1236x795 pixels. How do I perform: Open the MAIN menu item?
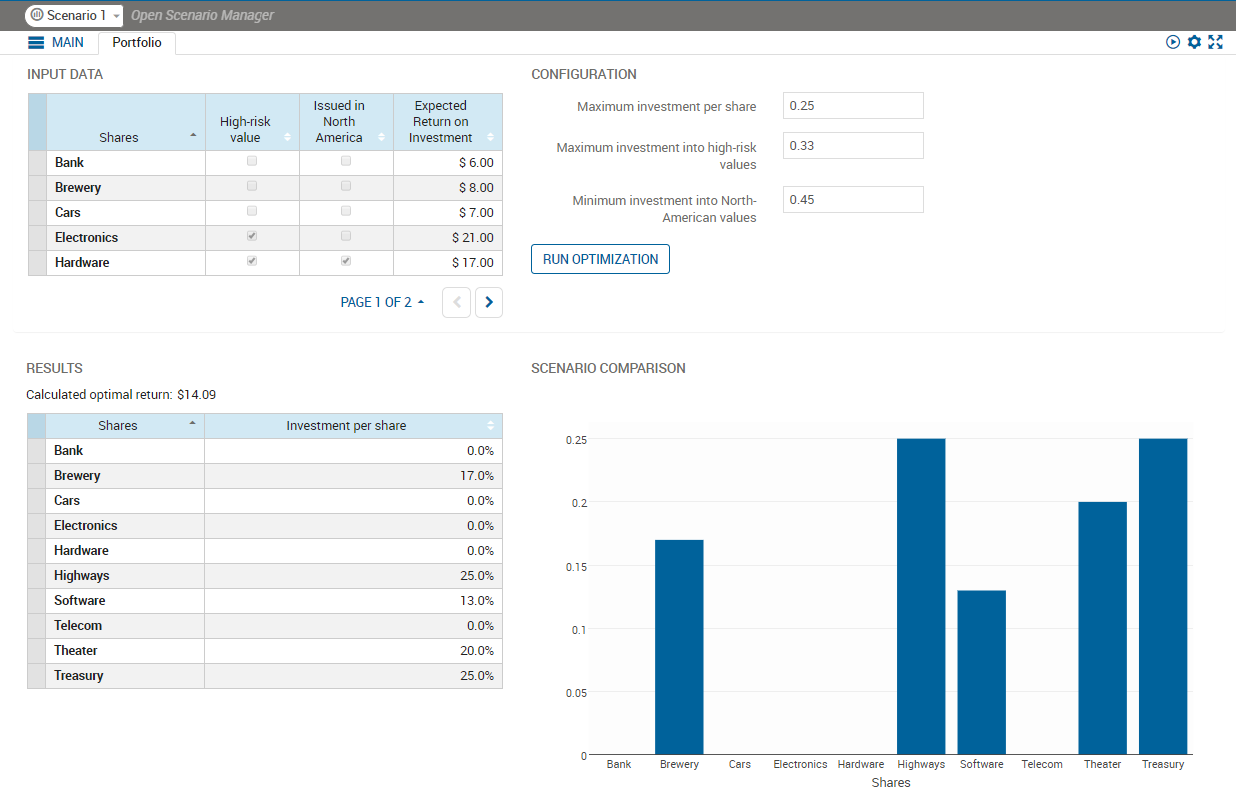pyautogui.click(x=68, y=43)
